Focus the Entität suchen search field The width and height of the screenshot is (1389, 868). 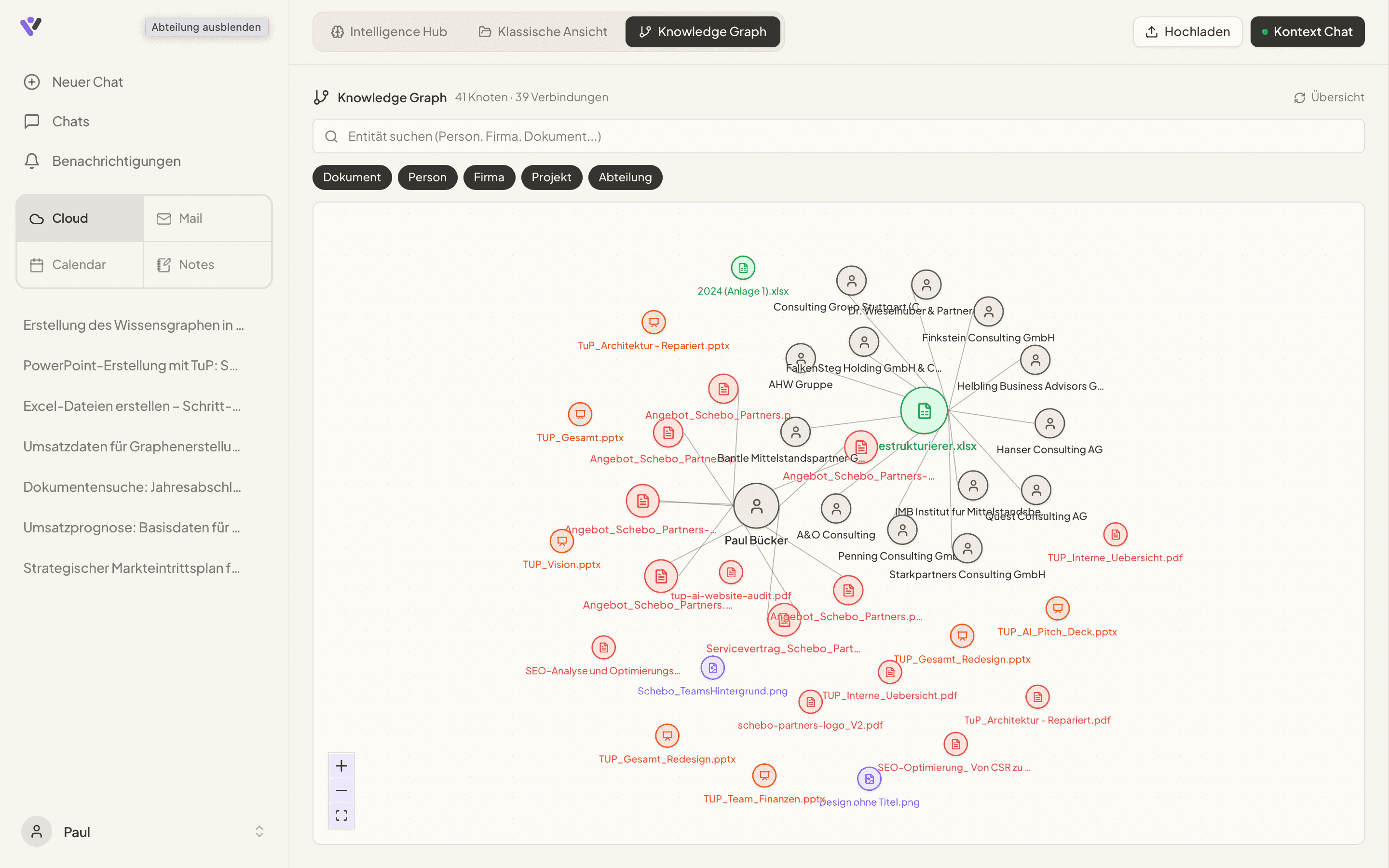pos(838,136)
